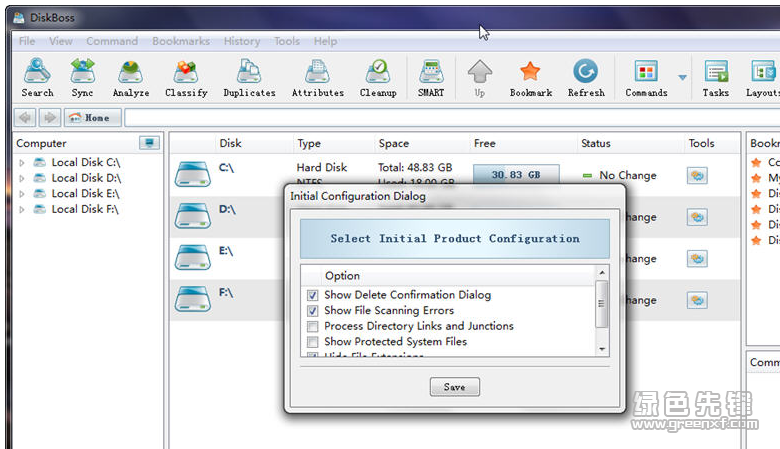Open the Commands toolbar icon
This screenshot has width=780, height=449.
coord(646,78)
